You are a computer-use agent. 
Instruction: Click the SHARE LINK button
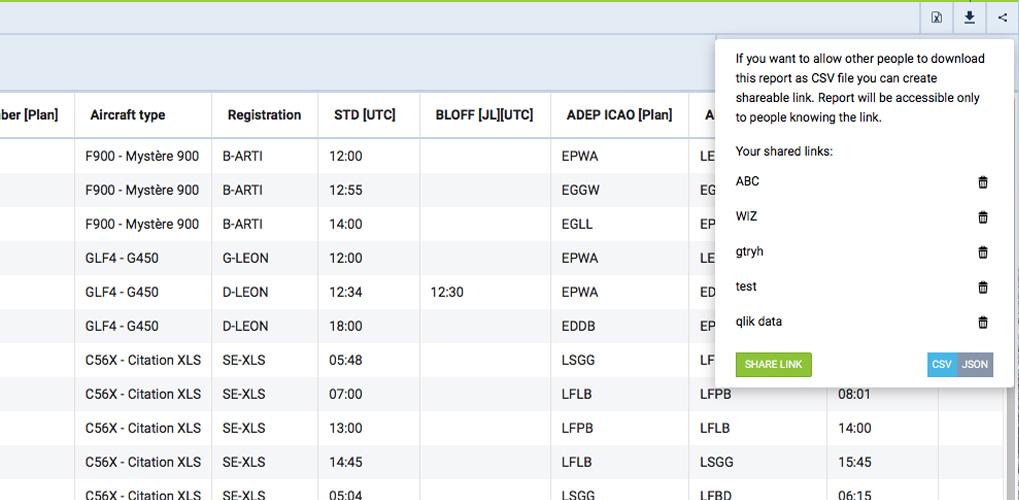click(773, 365)
